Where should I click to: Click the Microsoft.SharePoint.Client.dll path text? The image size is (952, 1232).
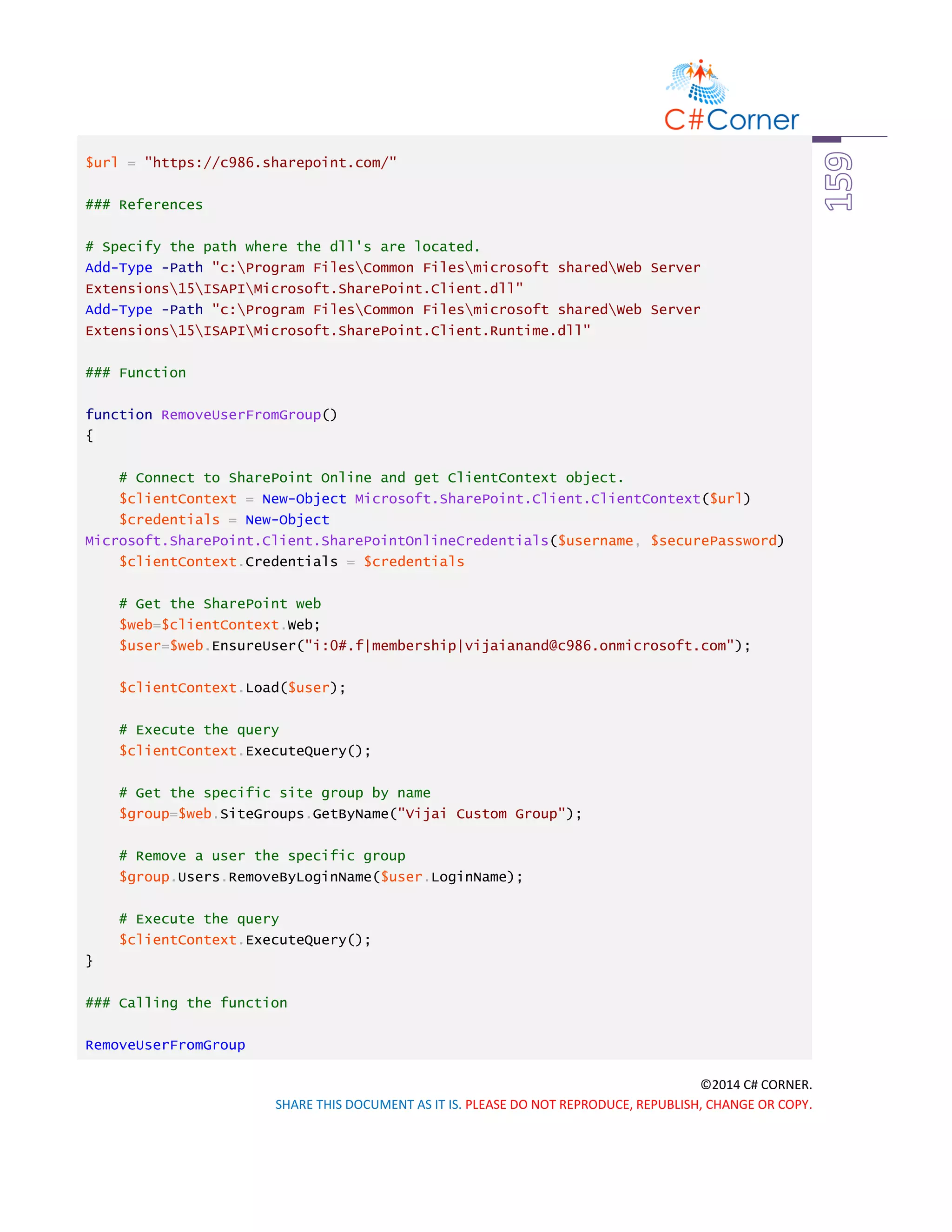point(304,289)
